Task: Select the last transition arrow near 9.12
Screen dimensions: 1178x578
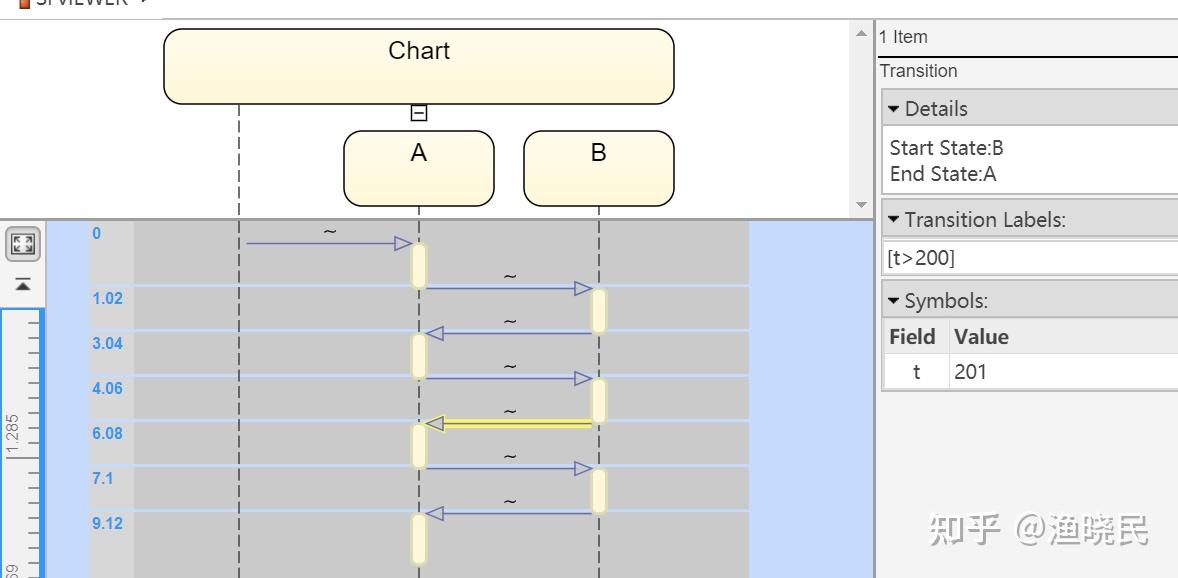Action: pyautogui.click(x=510, y=514)
